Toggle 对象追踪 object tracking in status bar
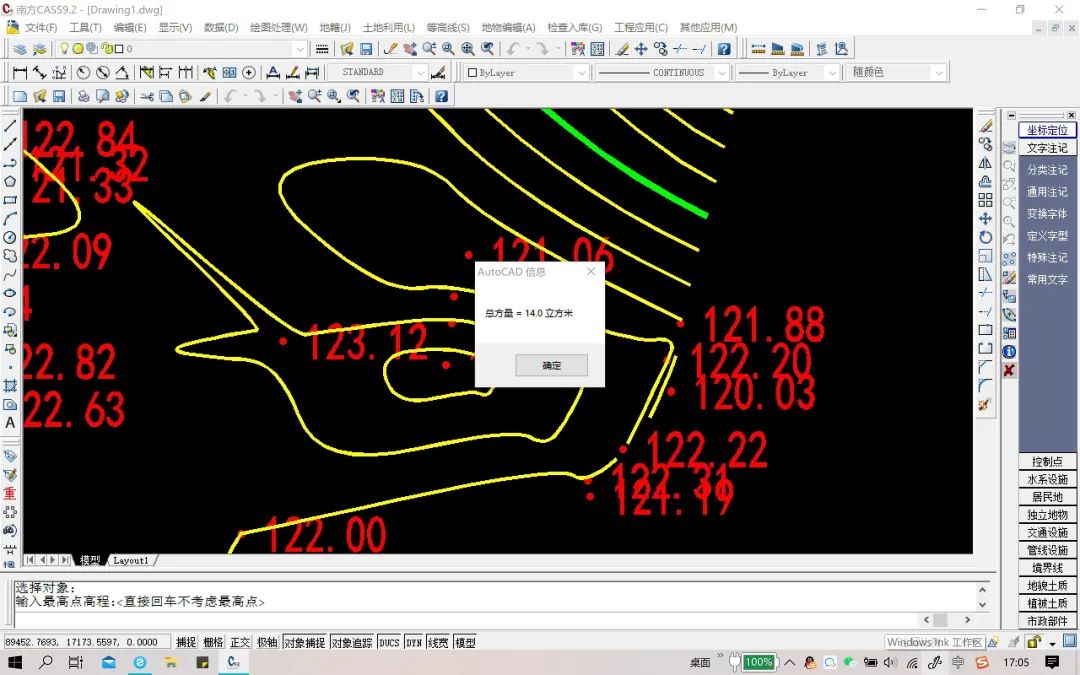1080x675 pixels. click(352, 642)
